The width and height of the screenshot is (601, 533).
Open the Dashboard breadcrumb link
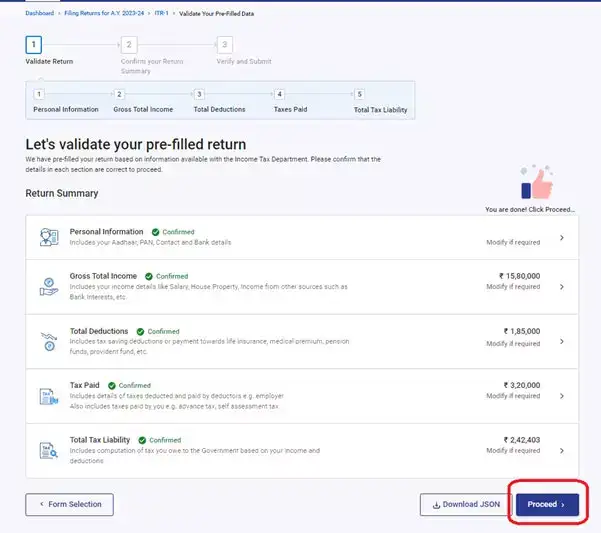(x=39, y=13)
